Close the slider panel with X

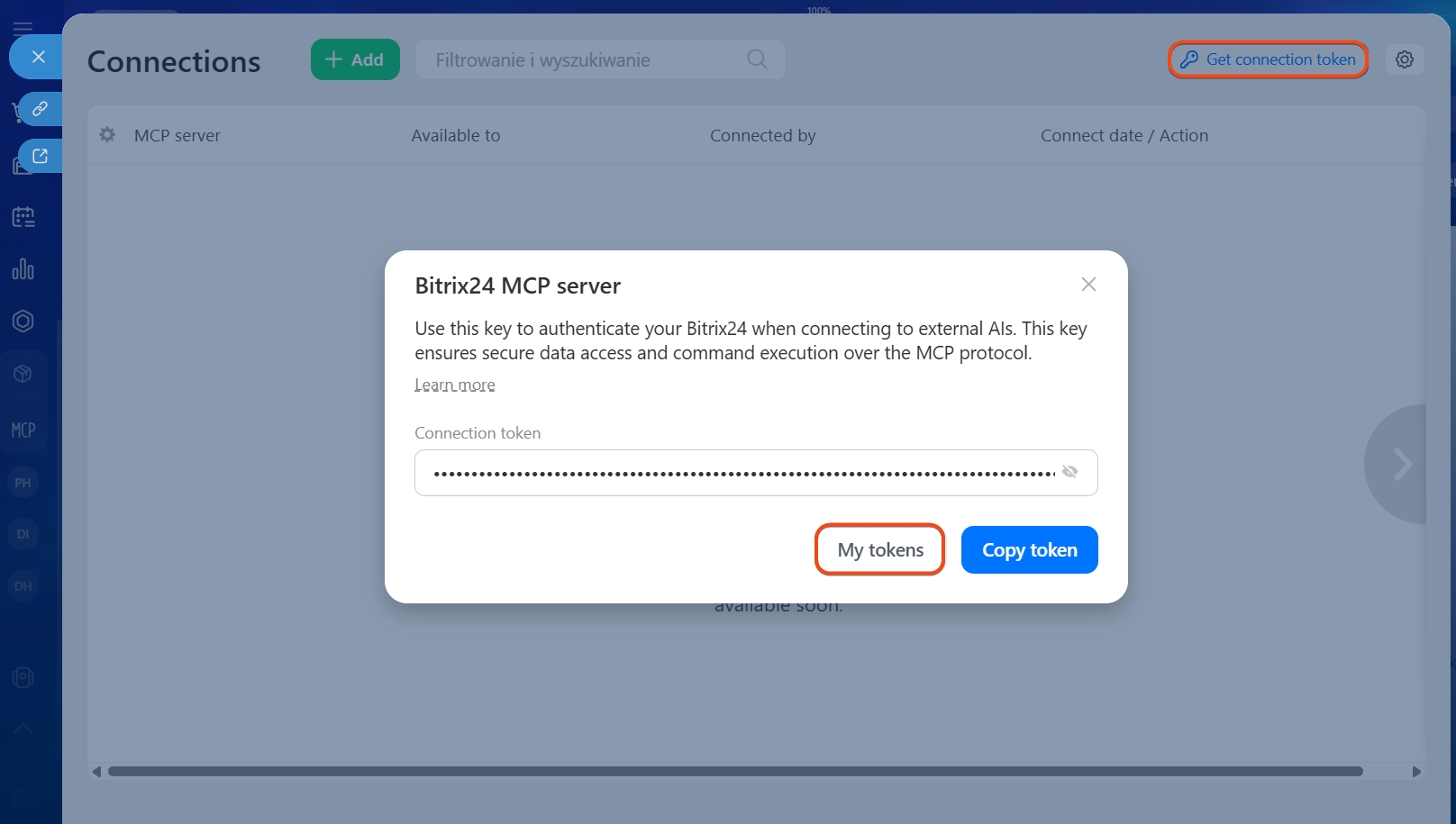[x=38, y=57]
